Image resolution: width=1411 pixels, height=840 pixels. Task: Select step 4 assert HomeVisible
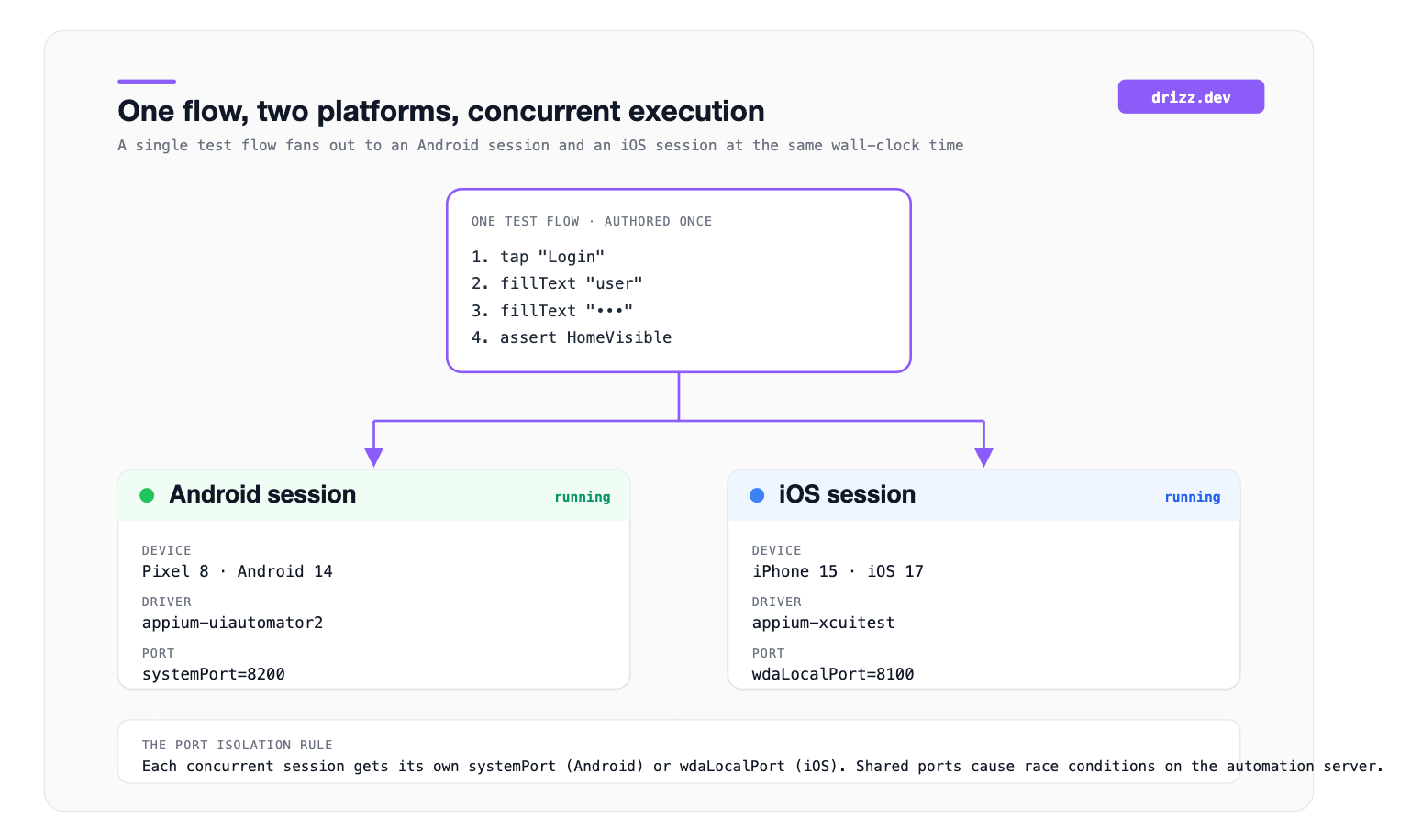tap(572, 337)
